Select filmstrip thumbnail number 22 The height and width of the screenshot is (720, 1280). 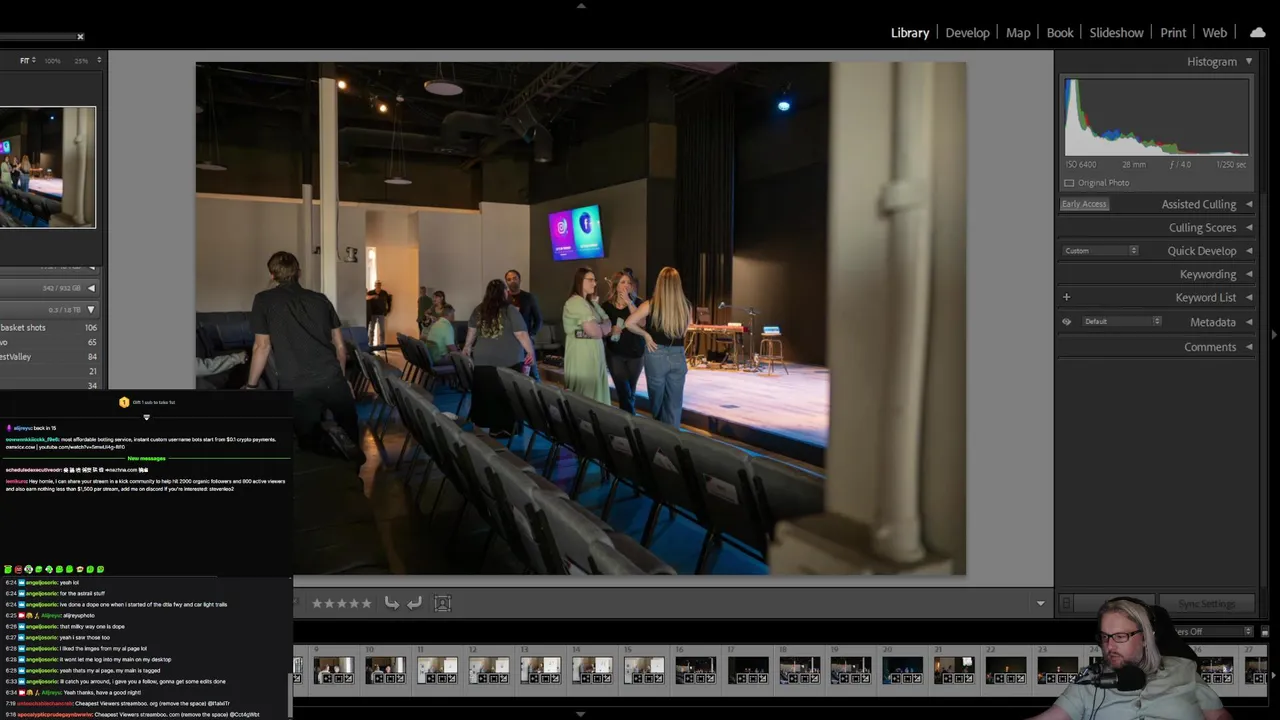(x=1005, y=670)
